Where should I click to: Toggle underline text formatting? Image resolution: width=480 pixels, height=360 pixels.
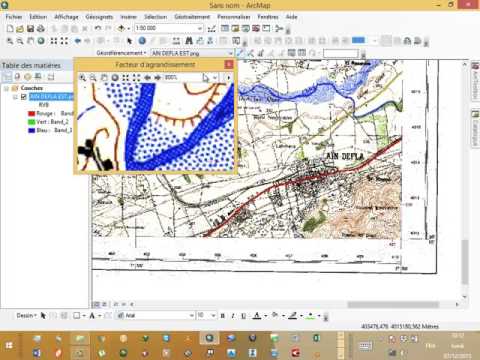[244, 315]
